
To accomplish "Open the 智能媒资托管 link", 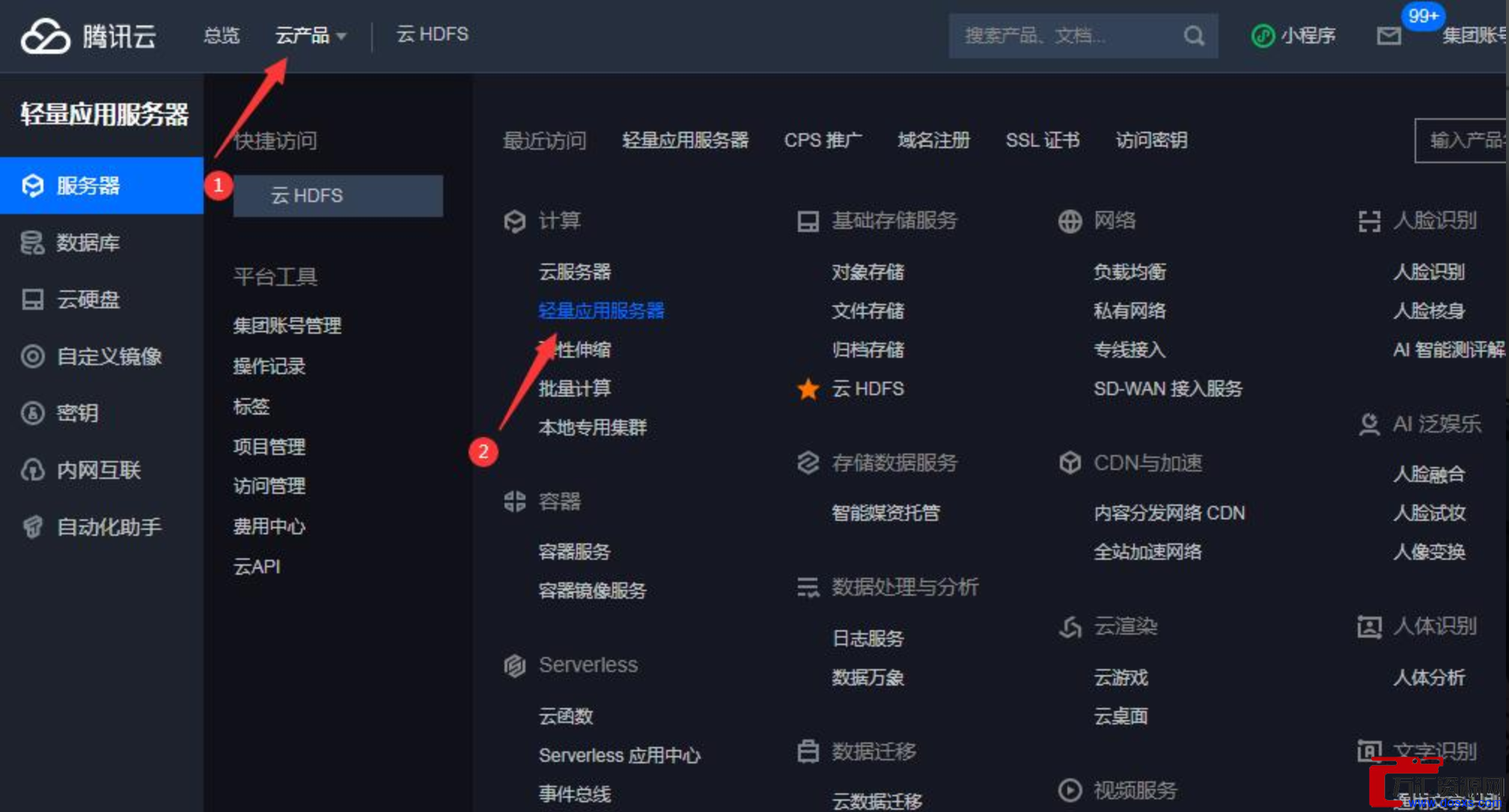I will point(885,513).
